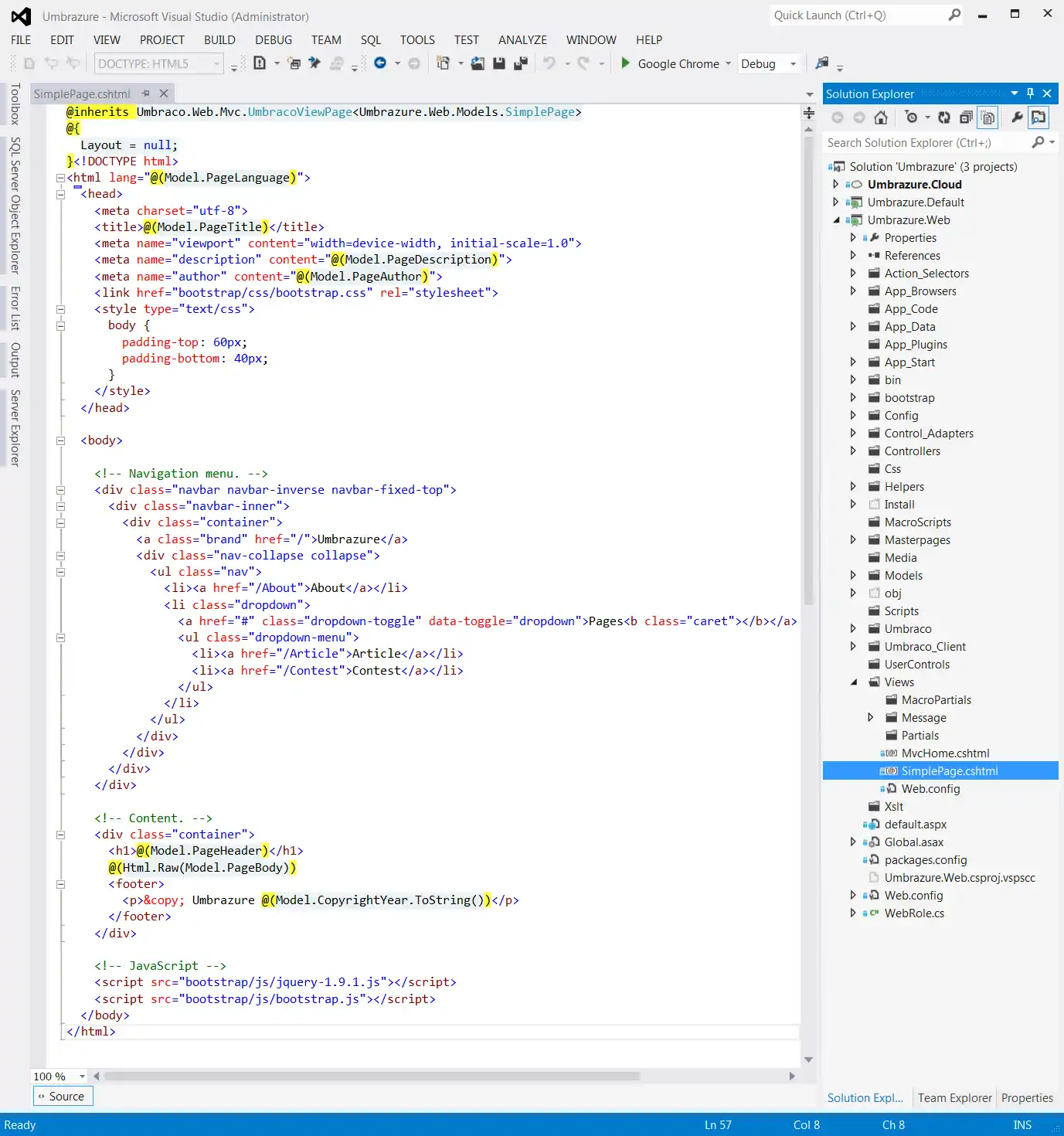Save the current file via toolbar
This screenshot has width=1064, height=1136.
(499, 63)
